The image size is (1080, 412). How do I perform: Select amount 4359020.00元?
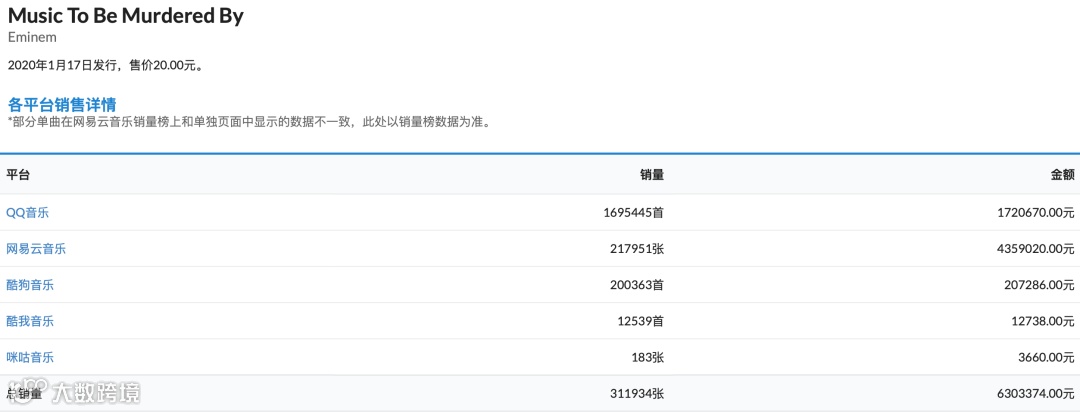(1035, 249)
